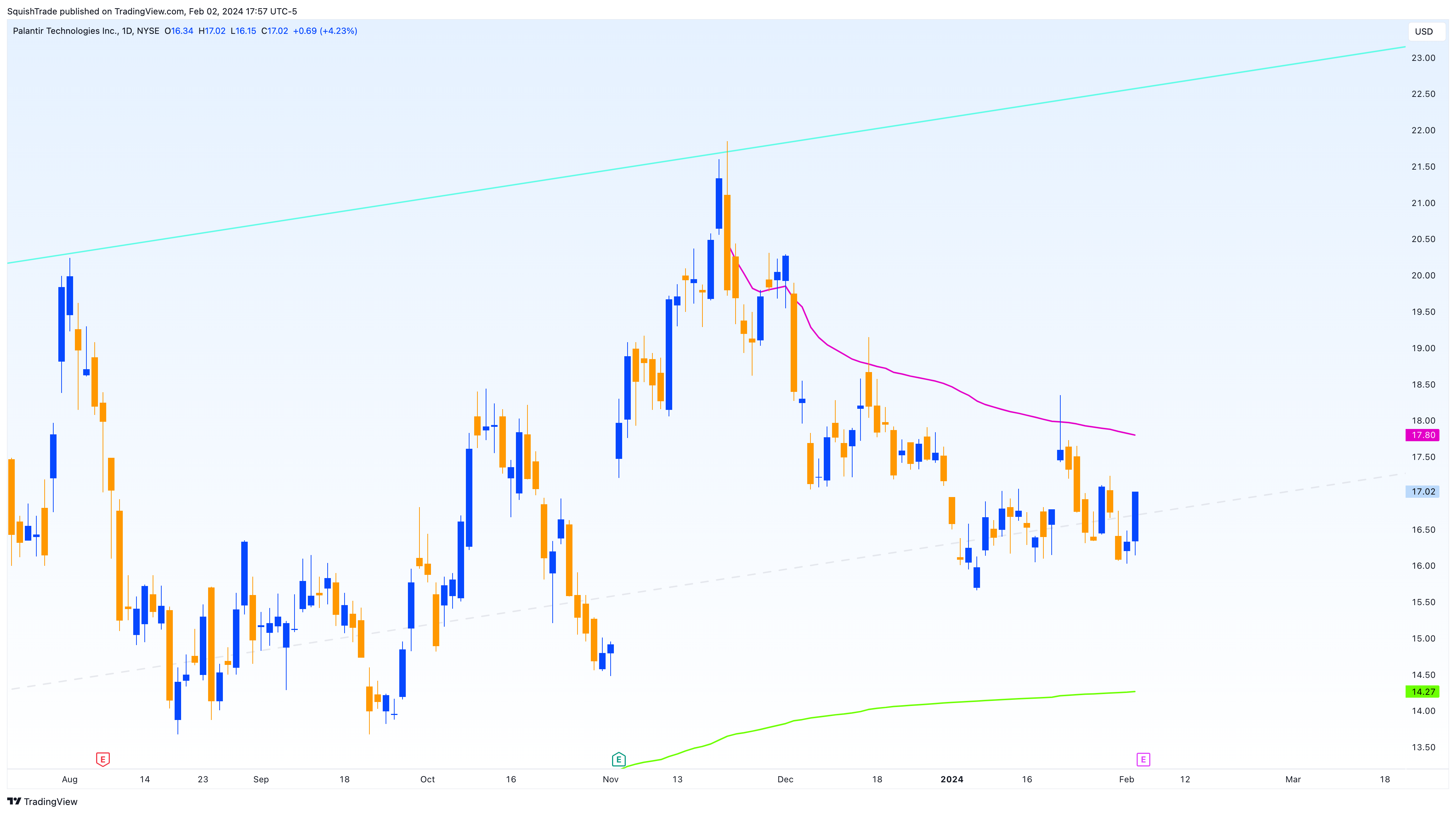Click the 17.02 current price label
The image size is (1456, 814).
[1423, 492]
